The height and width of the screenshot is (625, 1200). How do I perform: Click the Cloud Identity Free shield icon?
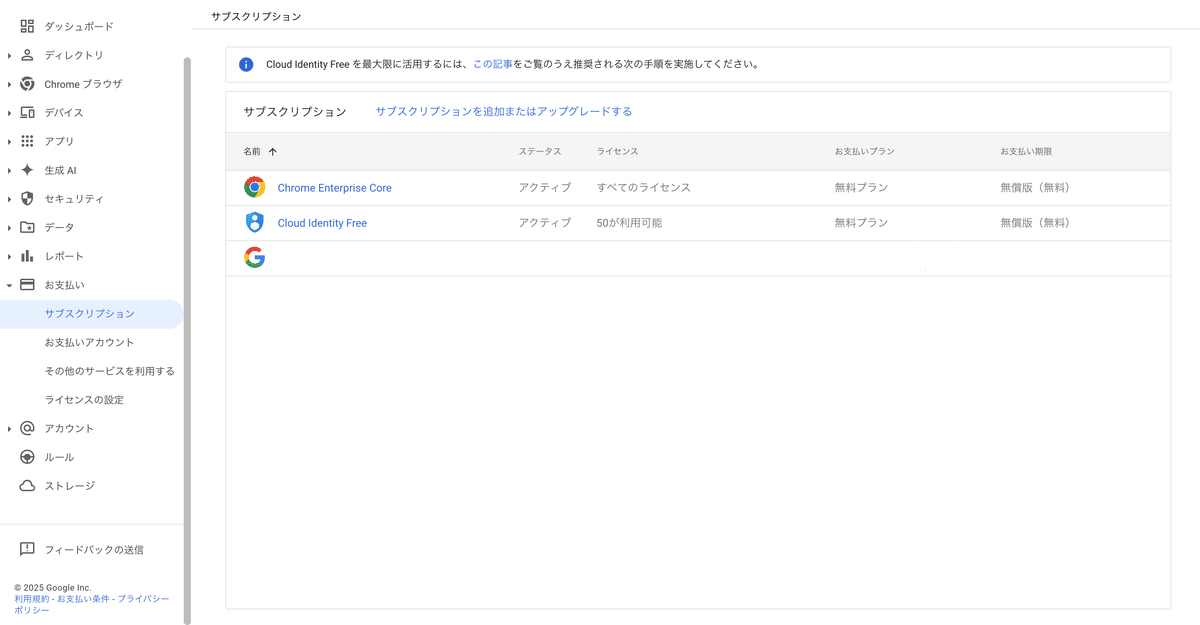point(254,222)
